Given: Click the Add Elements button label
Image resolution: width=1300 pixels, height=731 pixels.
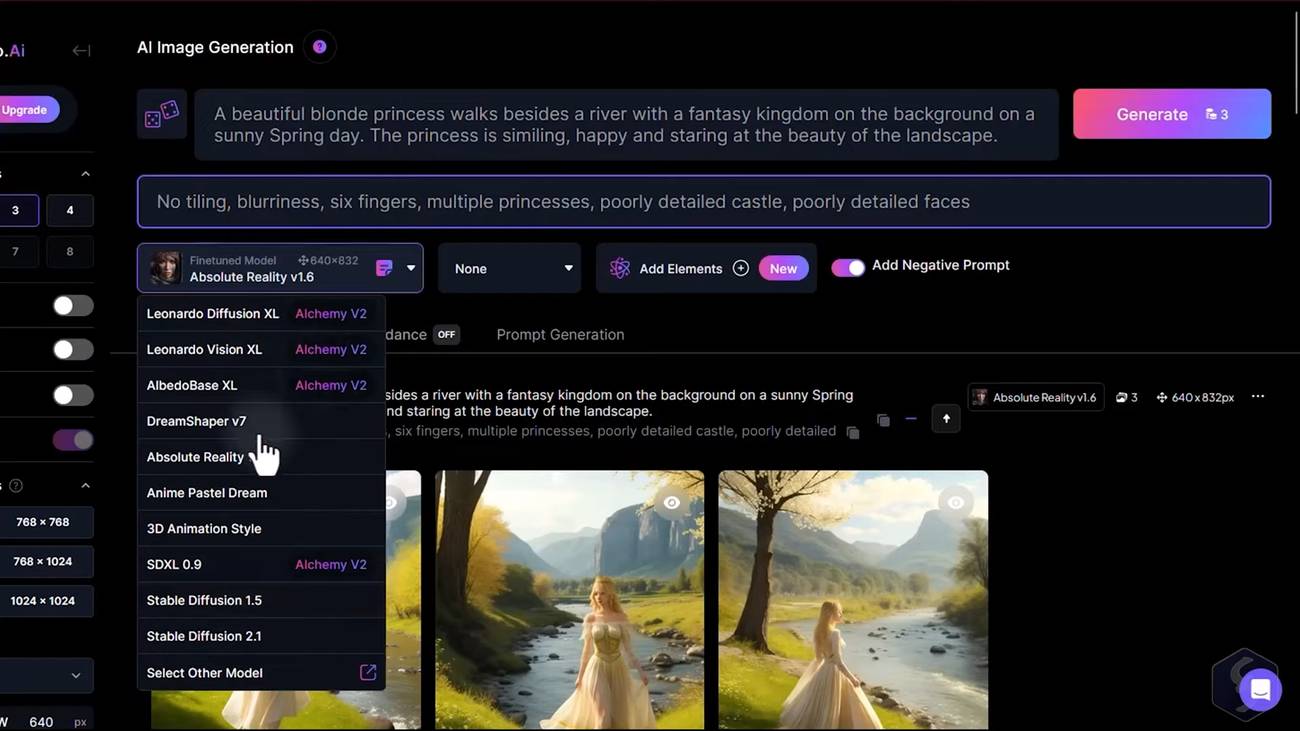Looking at the screenshot, I should [x=681, y=269].
